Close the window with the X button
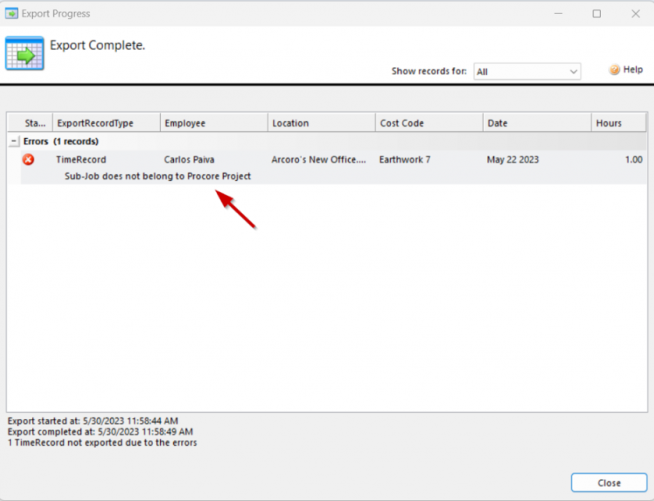Image resolution: width=654 pixels, height=501 pixels. 635,14
